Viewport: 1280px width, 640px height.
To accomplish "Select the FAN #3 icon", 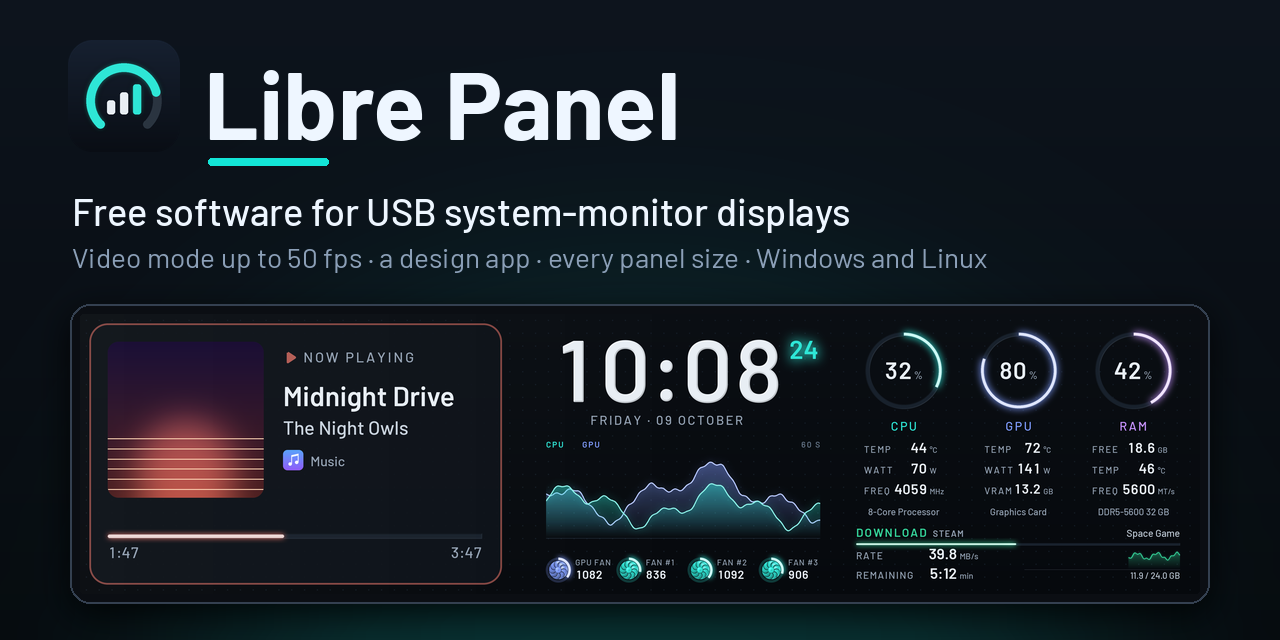I will click(771, 569).
